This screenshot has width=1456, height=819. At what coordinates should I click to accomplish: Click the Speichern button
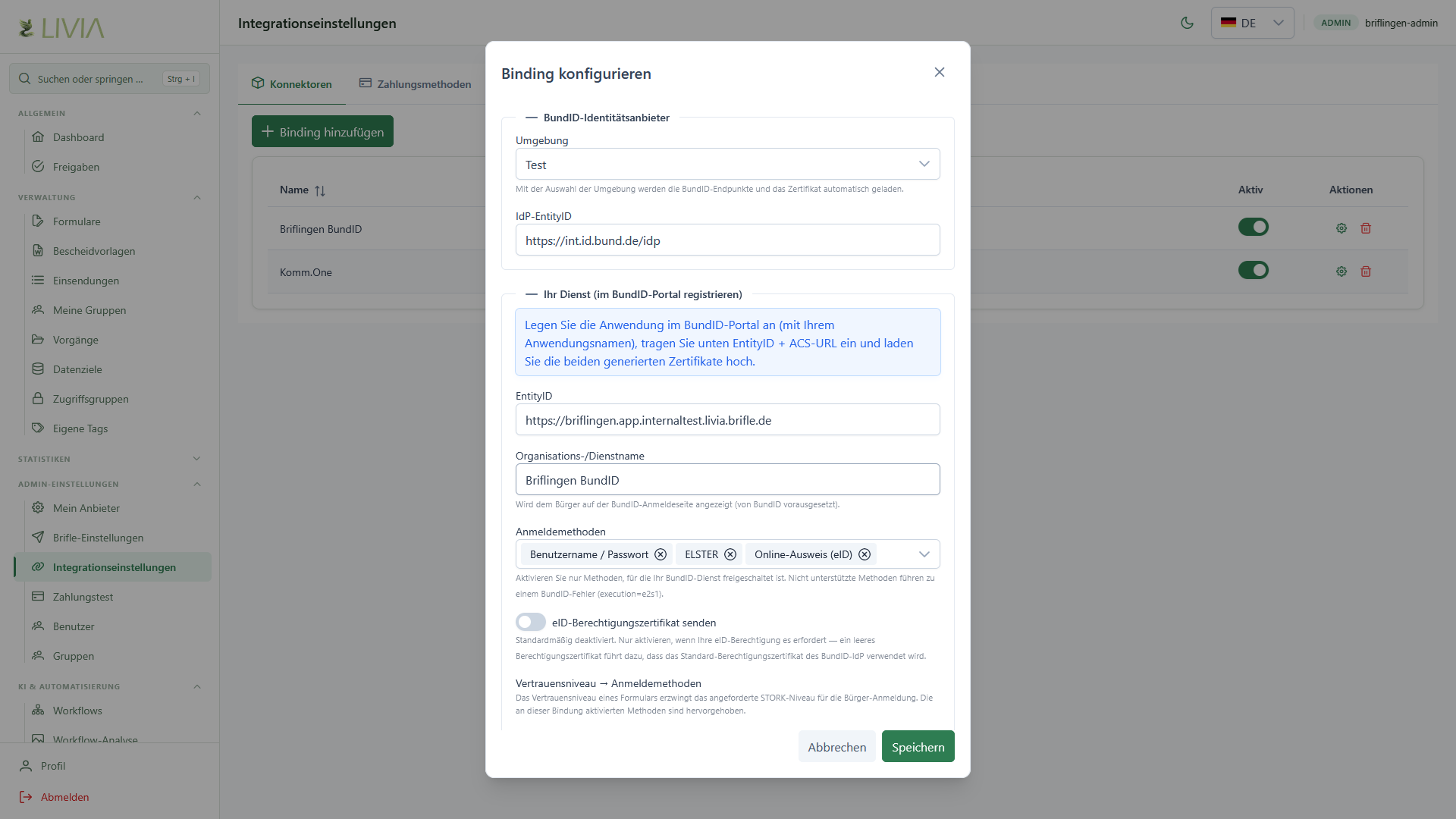[918, 747]
